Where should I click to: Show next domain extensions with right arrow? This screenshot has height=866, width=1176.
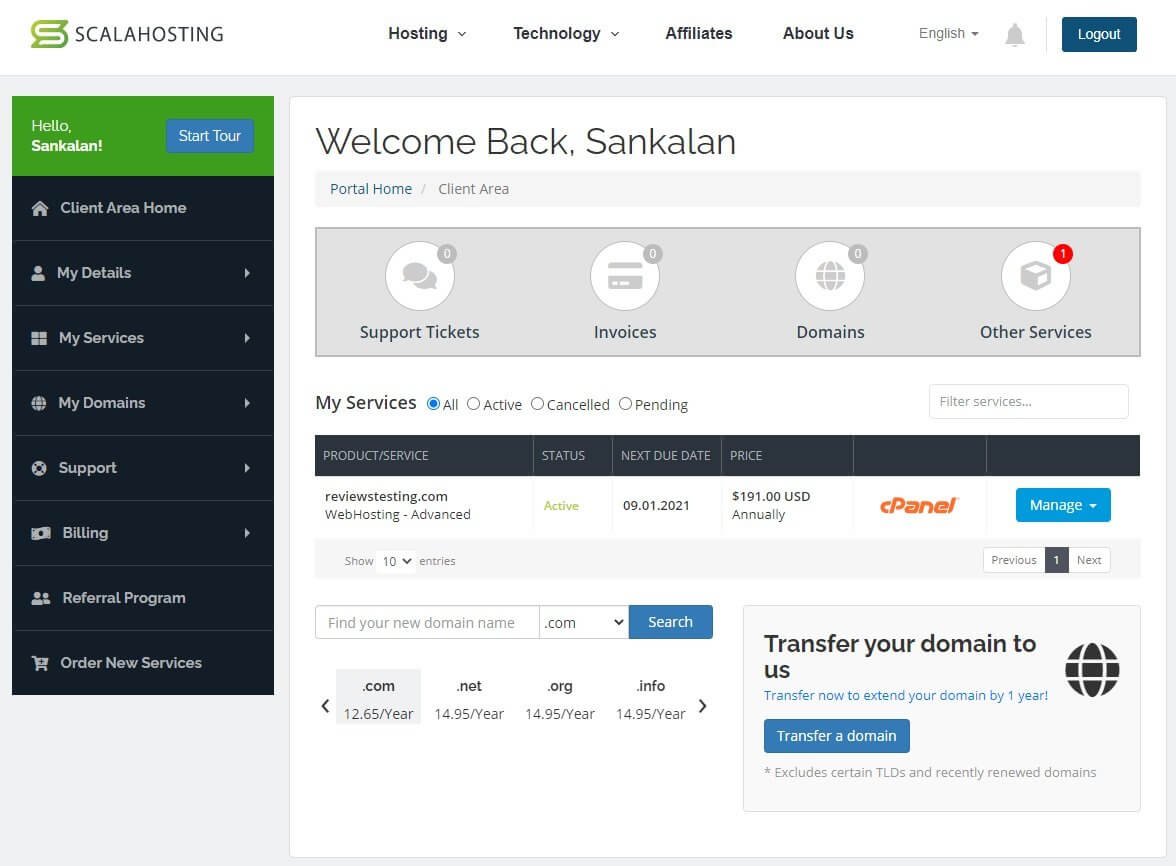tap(703, 706)
